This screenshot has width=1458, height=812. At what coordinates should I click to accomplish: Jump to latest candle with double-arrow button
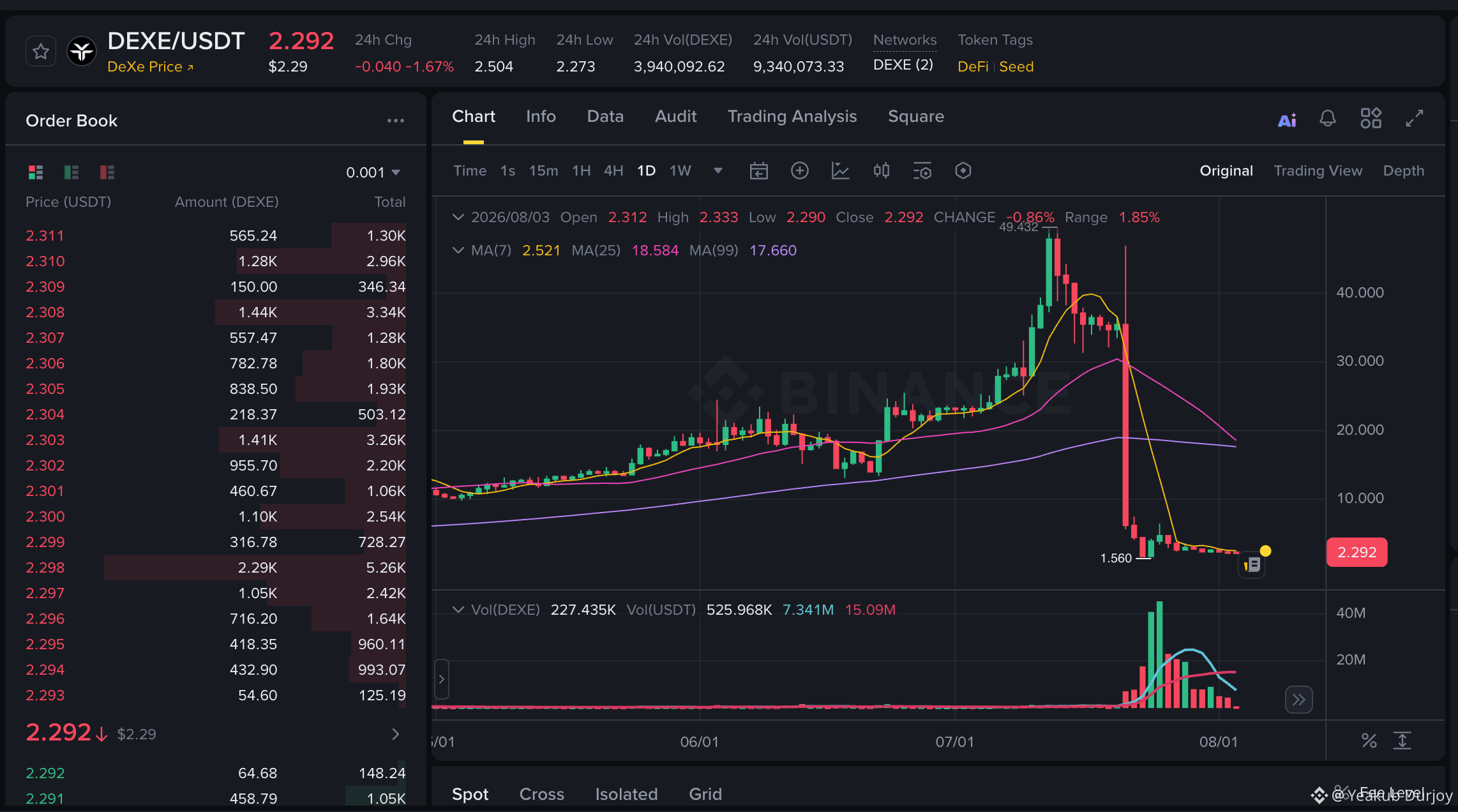point(1298,700)
